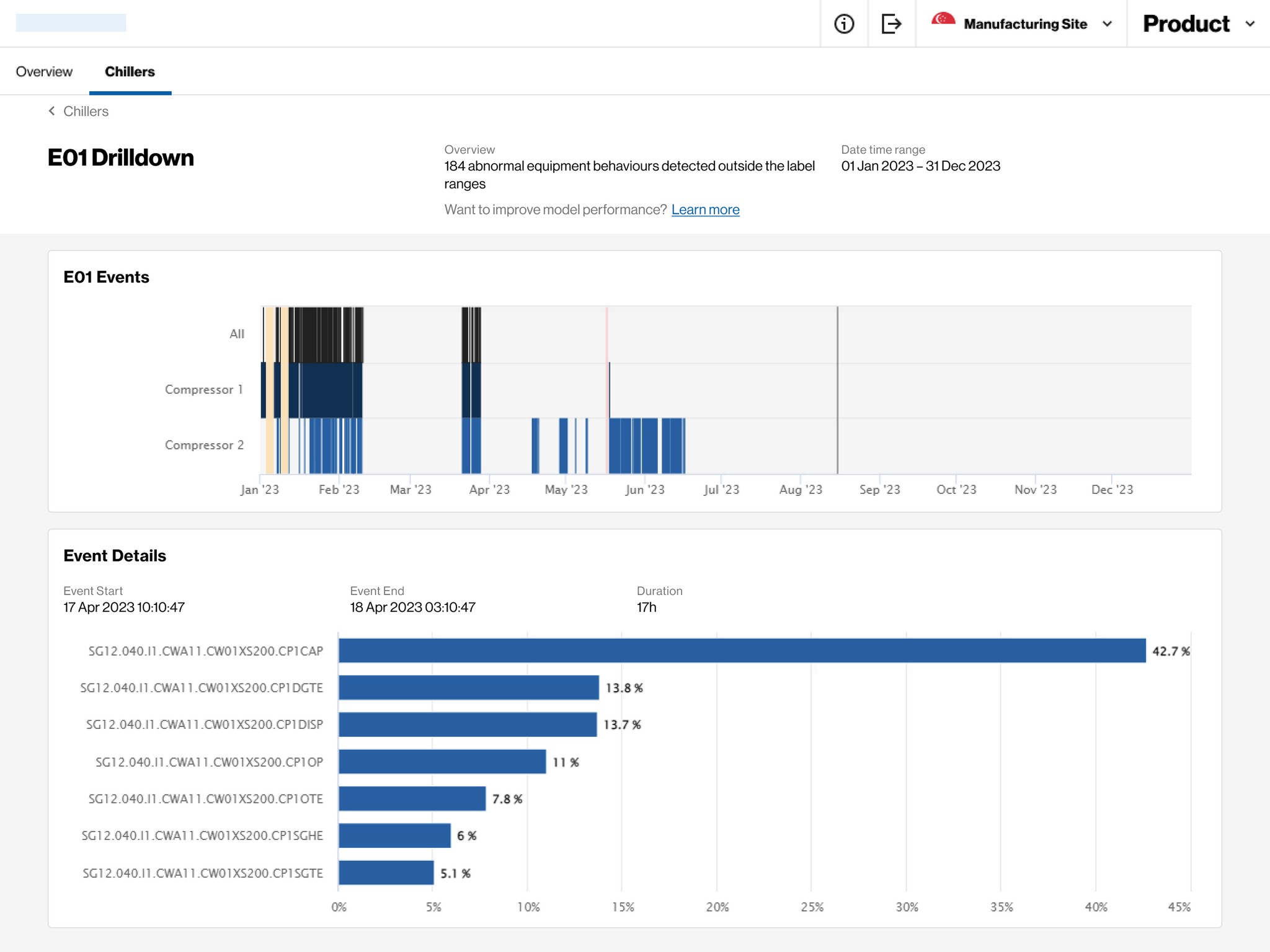Click the info circle icon
The image size is (1270, 952).
[843, 24]
